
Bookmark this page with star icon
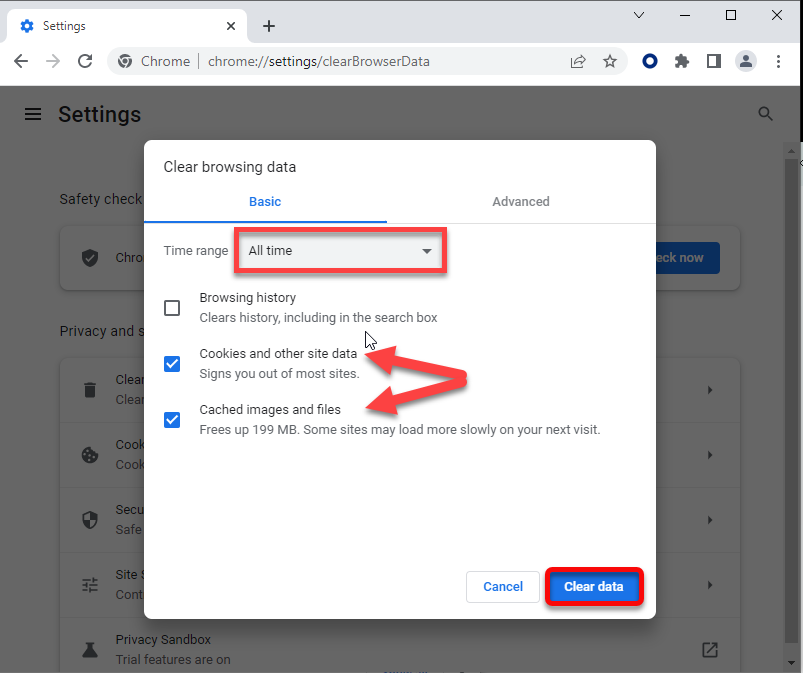pyautogui.click(x=610, y=61)
